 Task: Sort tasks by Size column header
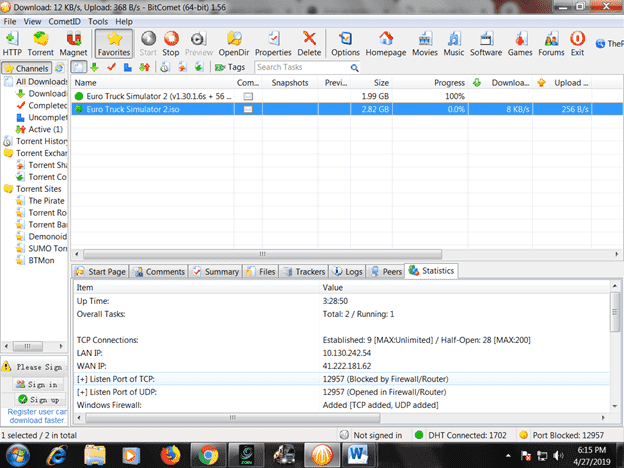[371, 83]
